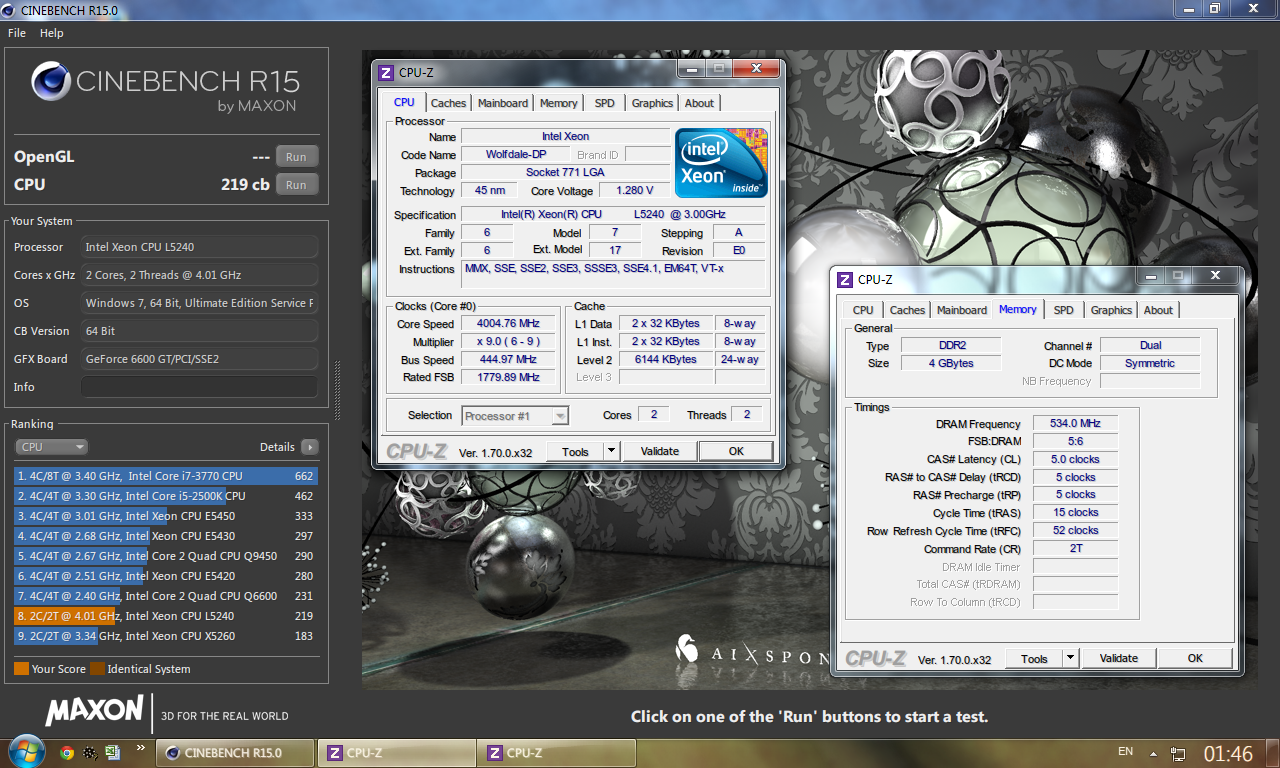Show hidden system tray icons arrow
The height and width of the screenshot is (768, 1280).
(1154, 753)
